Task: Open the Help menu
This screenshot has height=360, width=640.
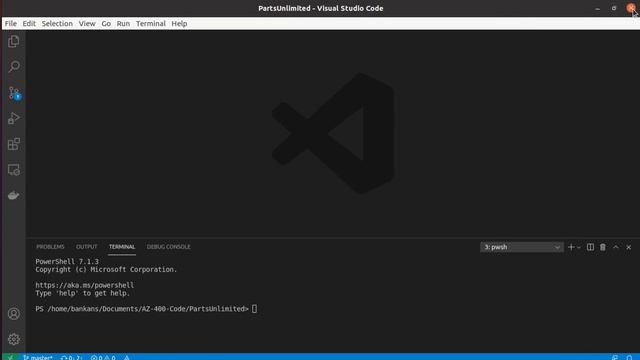Action: coord(179,24)
